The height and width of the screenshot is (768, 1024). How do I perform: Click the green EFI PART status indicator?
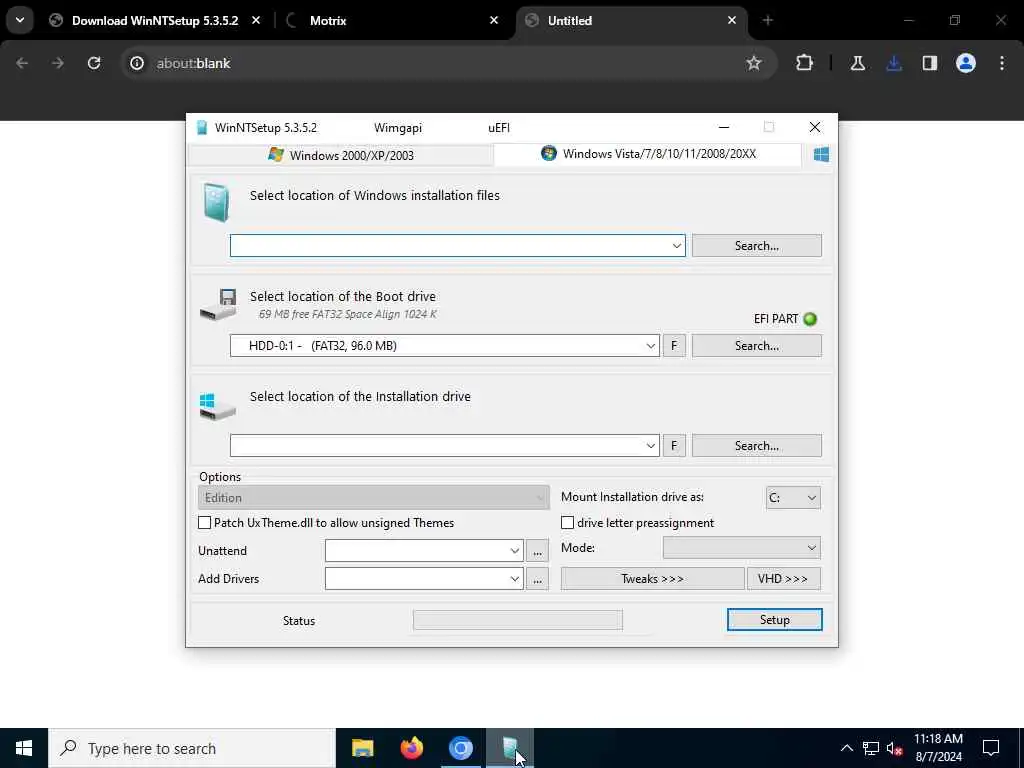point(810,319)
